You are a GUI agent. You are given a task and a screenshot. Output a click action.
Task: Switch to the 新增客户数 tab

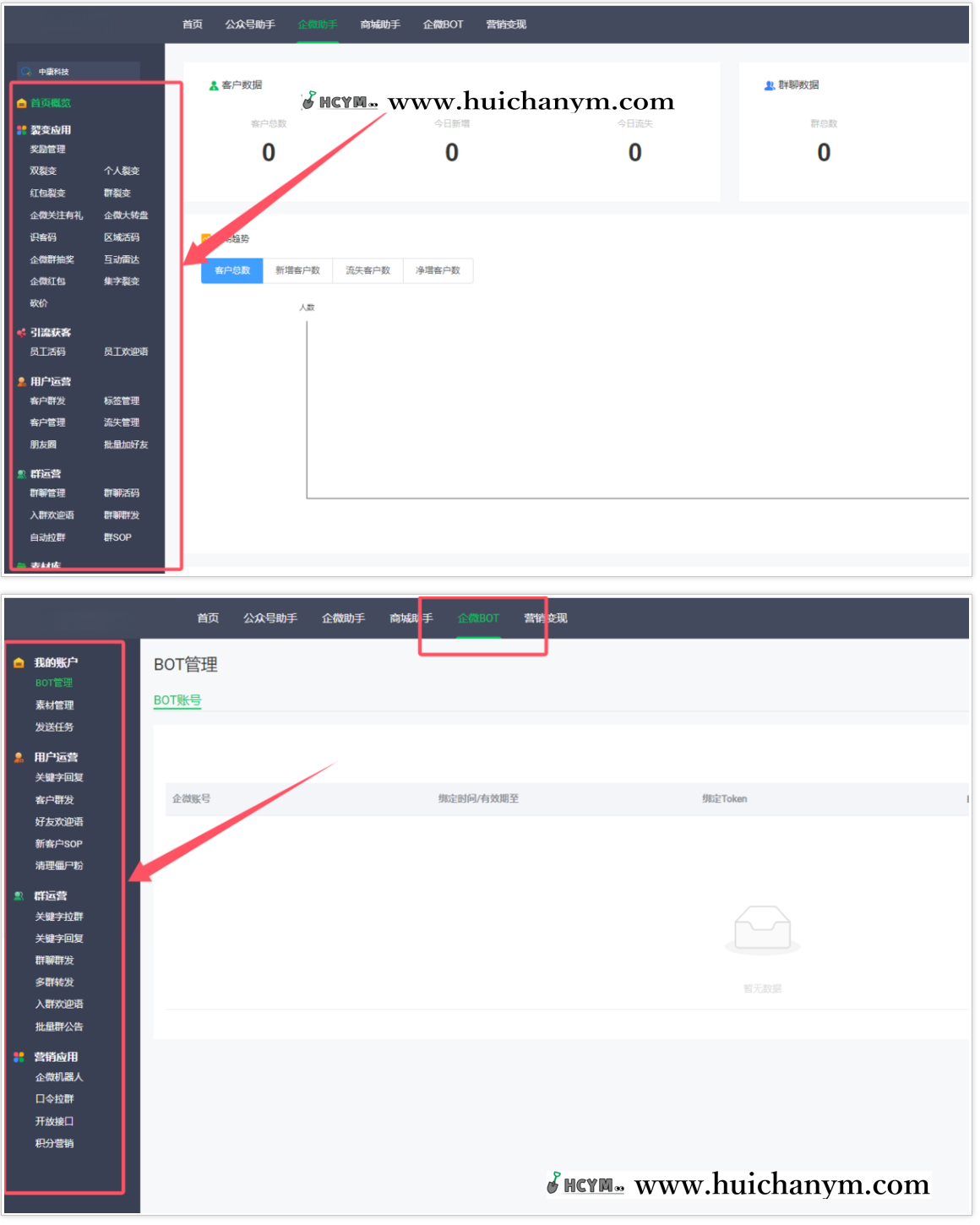[297, 270]
